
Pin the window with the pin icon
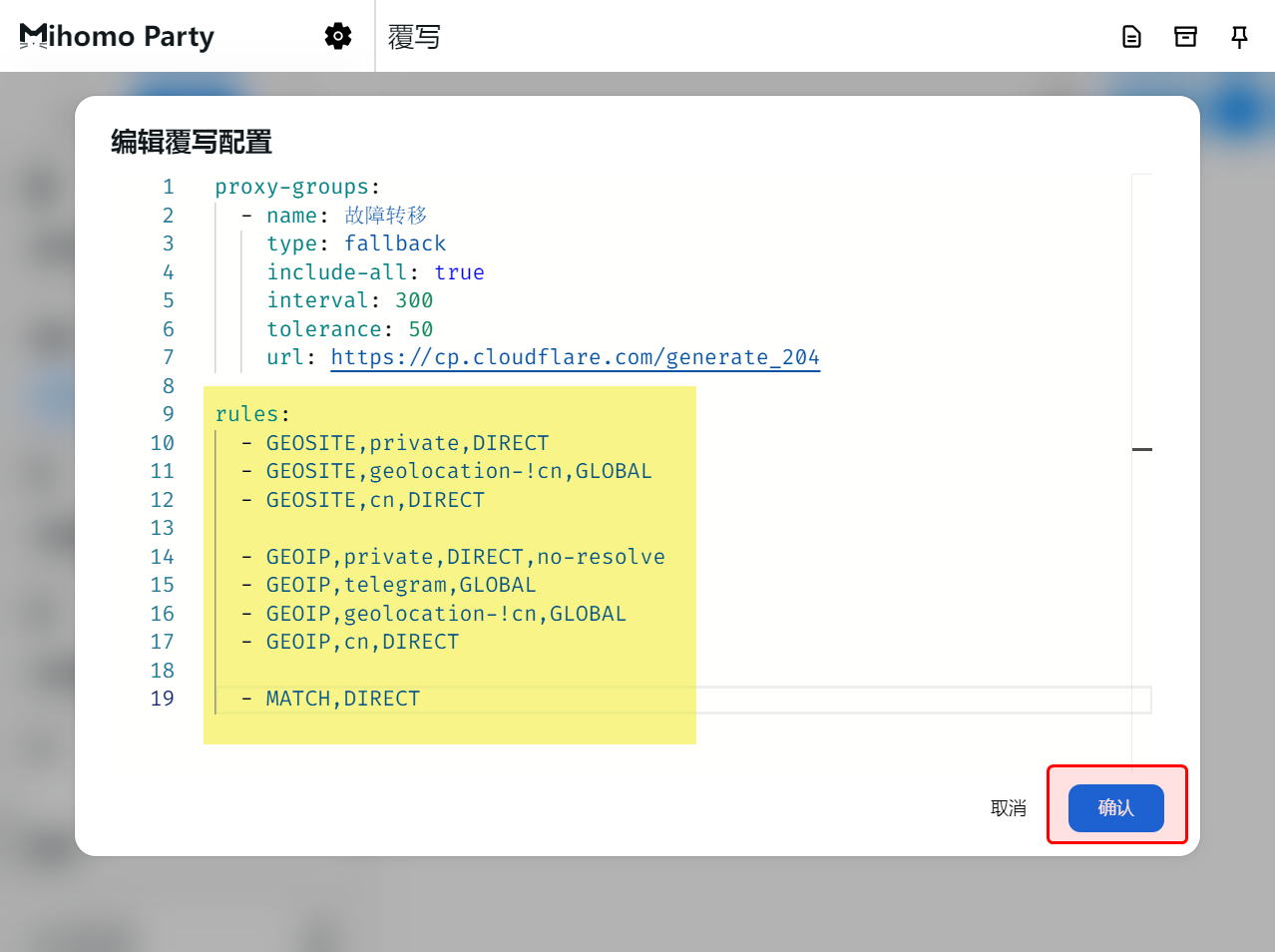(x=1239, y=37)
